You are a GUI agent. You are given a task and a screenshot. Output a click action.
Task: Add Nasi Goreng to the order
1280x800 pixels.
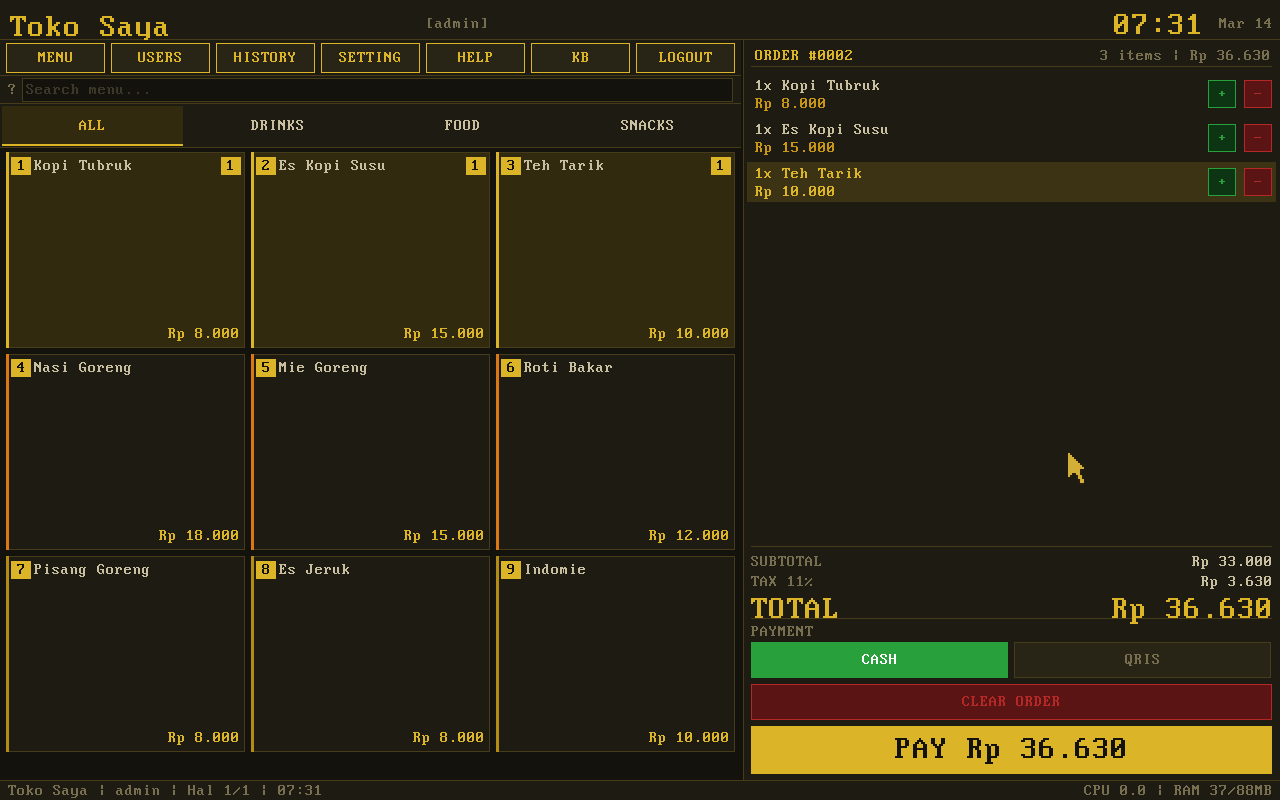coord(125,451)
